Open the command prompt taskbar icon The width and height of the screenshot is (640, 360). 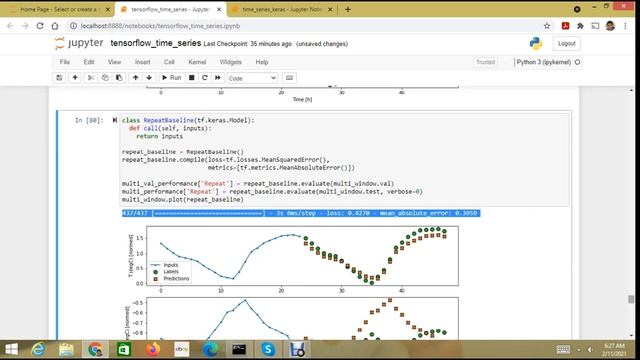point(239,349)
